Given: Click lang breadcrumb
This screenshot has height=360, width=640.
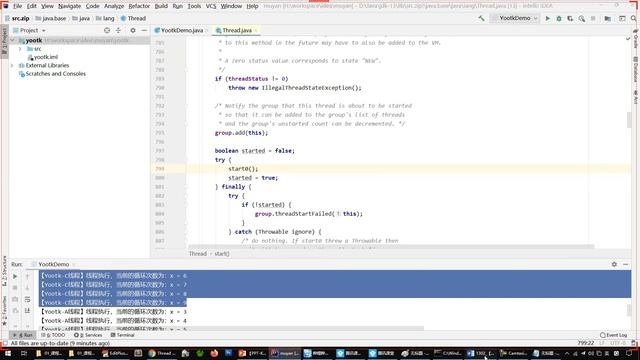Looking at the screenshot, I should [105, 18].
